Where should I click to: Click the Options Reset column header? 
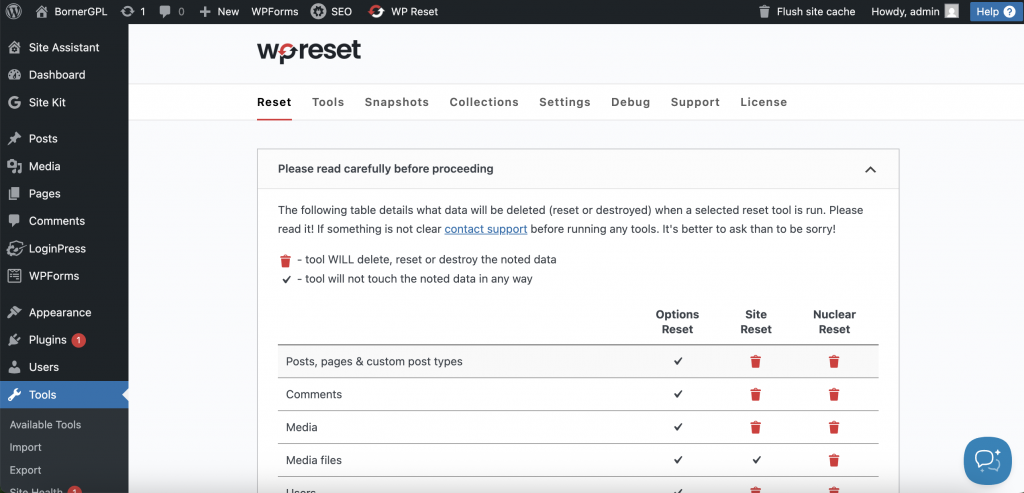[x=677, y=322]
